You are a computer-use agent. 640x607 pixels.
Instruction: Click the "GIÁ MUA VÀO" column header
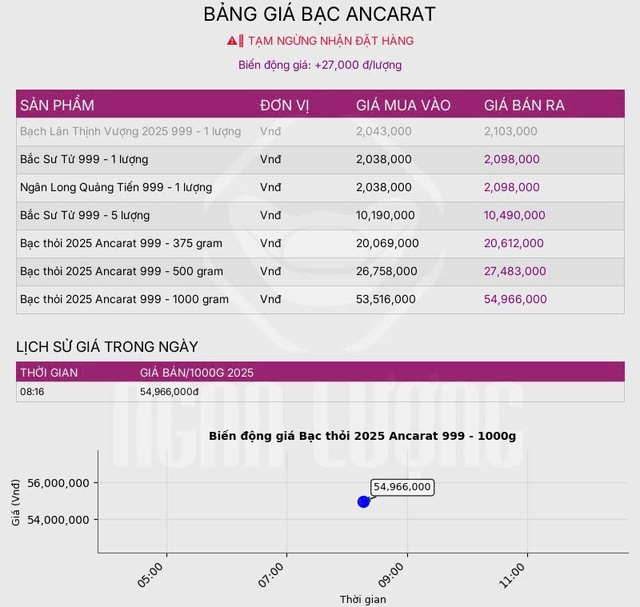[x=403, y=105]
